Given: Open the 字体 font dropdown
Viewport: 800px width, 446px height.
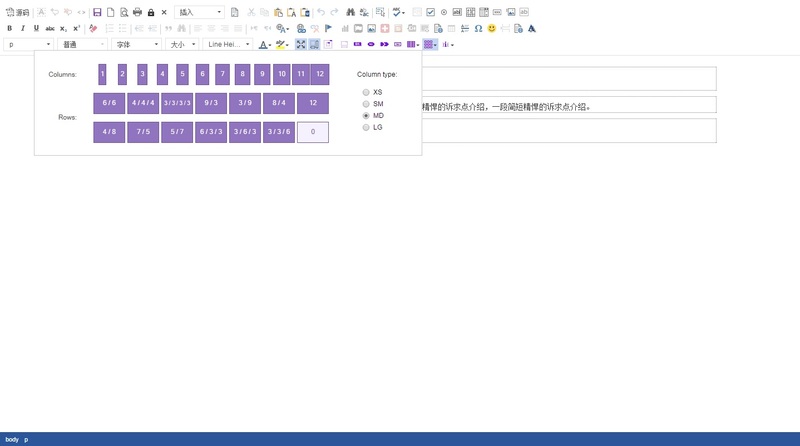Looking at the screenshot, I should tap(136, 44).
